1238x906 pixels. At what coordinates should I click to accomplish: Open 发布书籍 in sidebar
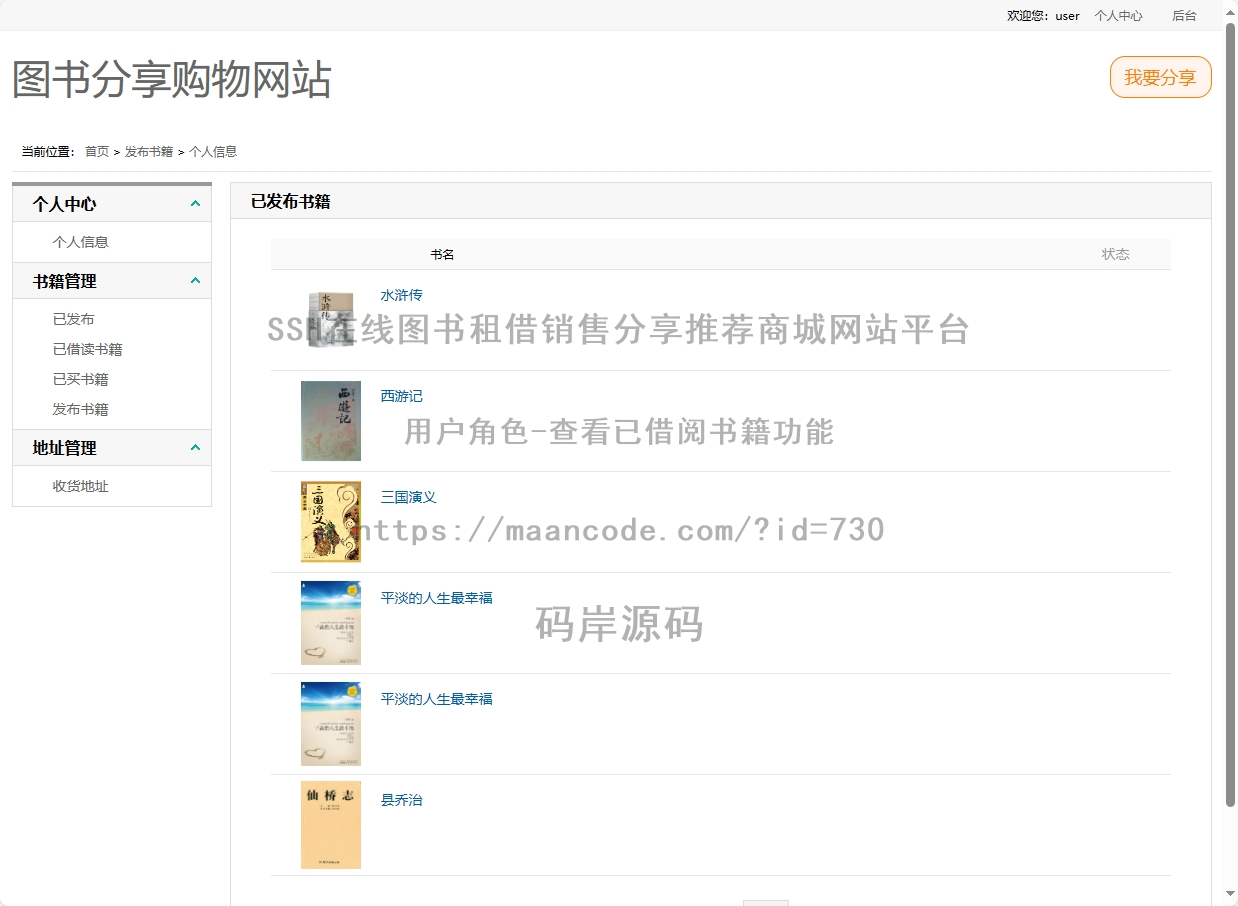[81, 409]
